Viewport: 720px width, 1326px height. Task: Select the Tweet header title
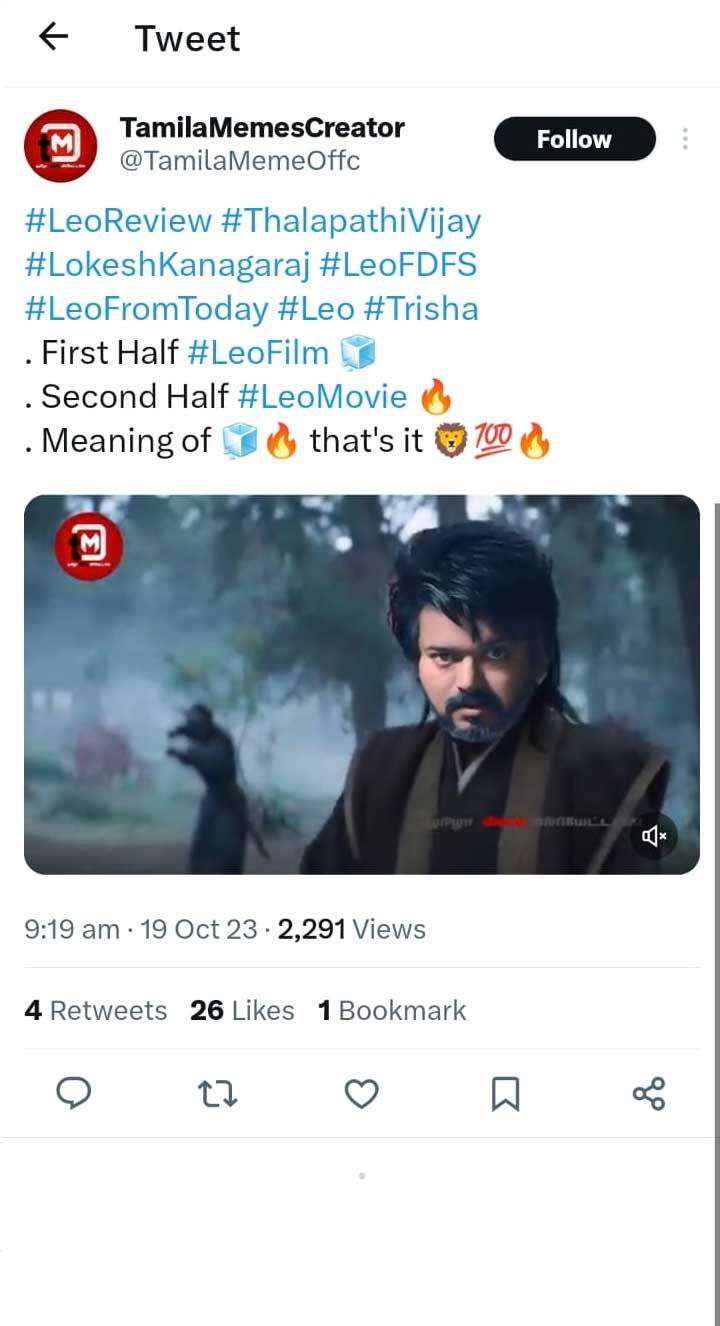(186, 37)
